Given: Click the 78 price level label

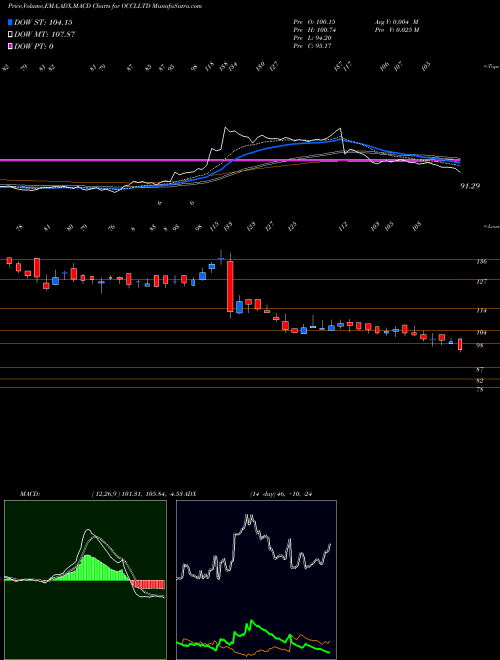Looking at the screenshot, I should click(x=480, y=390).
